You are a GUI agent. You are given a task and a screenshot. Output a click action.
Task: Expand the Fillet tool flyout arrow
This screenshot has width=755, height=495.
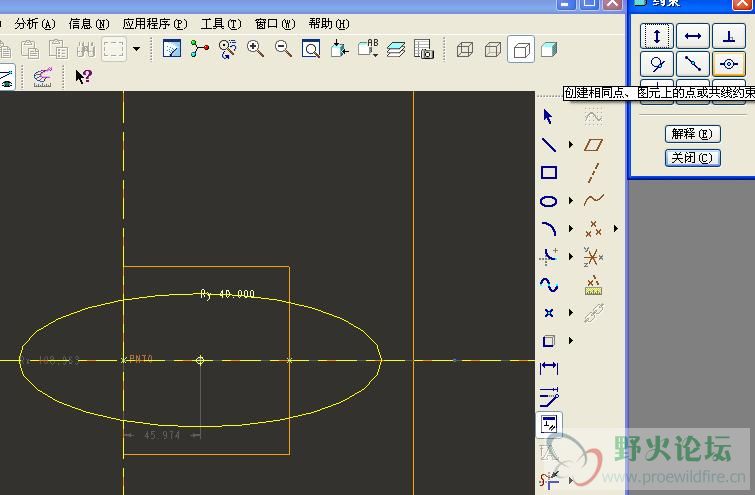pyautogui.click(x=571, y=257)
